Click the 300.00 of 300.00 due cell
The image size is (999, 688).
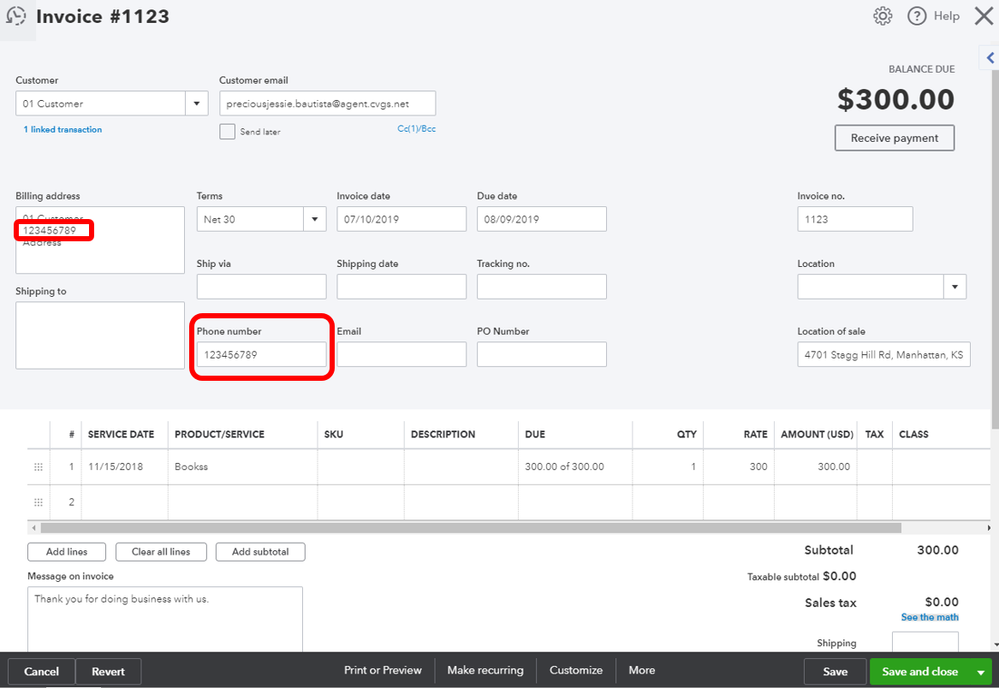[x=575, y=467]
